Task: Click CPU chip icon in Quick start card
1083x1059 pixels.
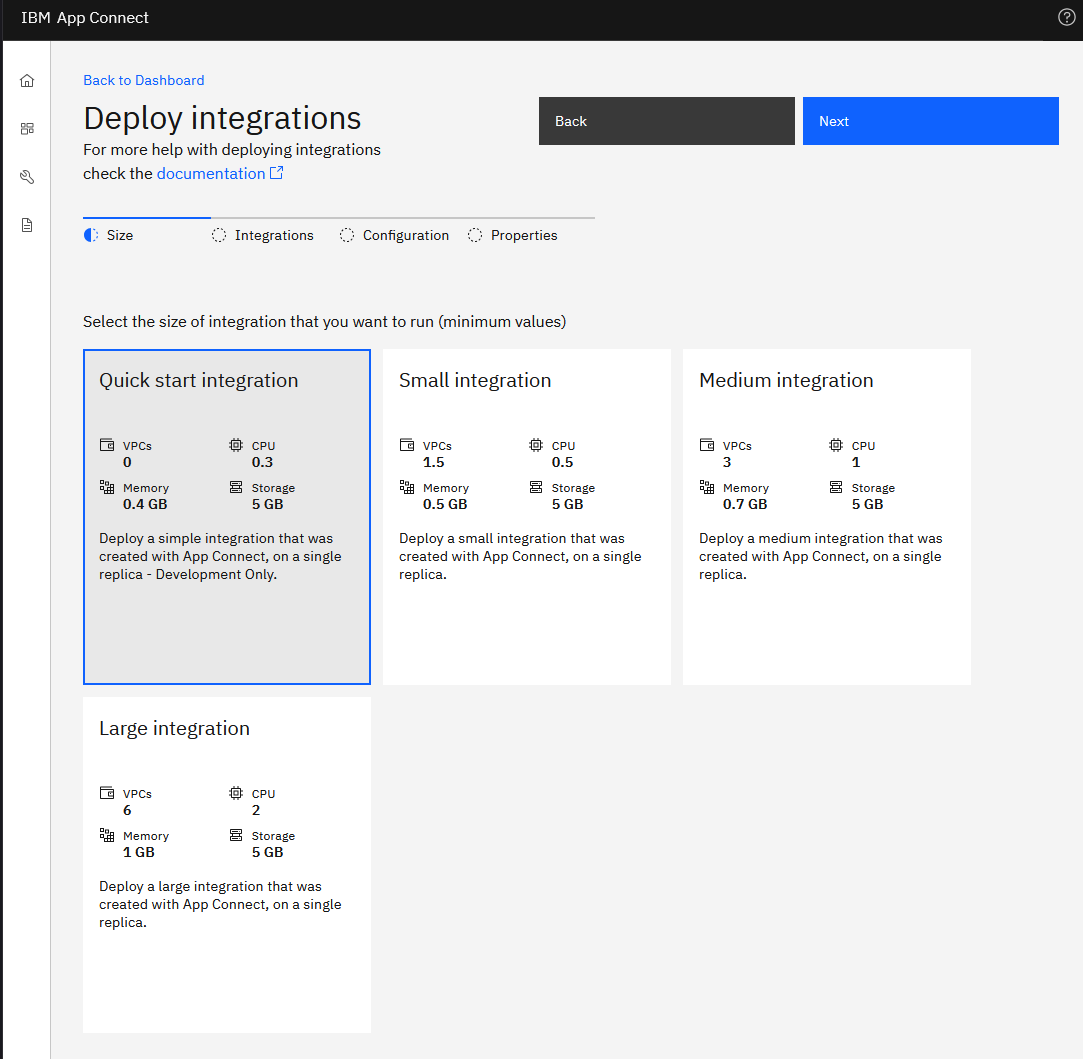Action: [236, 445]
